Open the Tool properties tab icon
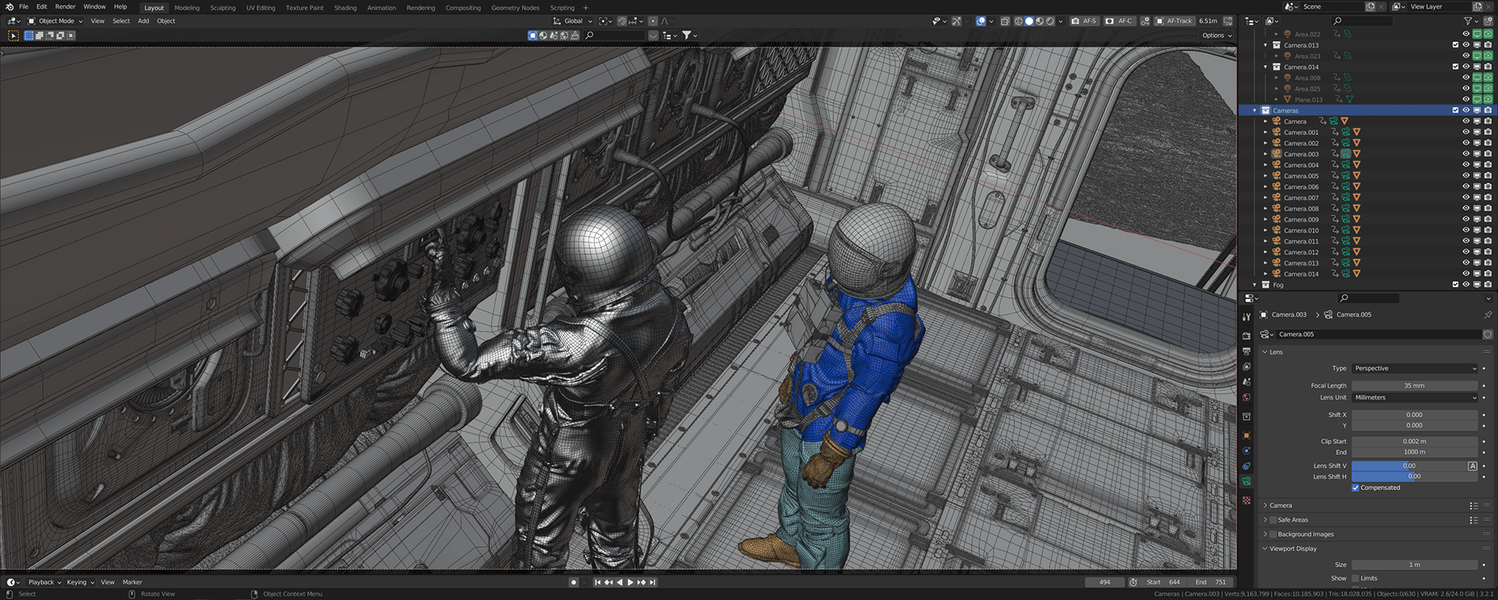 click(x=1246, y=317)
